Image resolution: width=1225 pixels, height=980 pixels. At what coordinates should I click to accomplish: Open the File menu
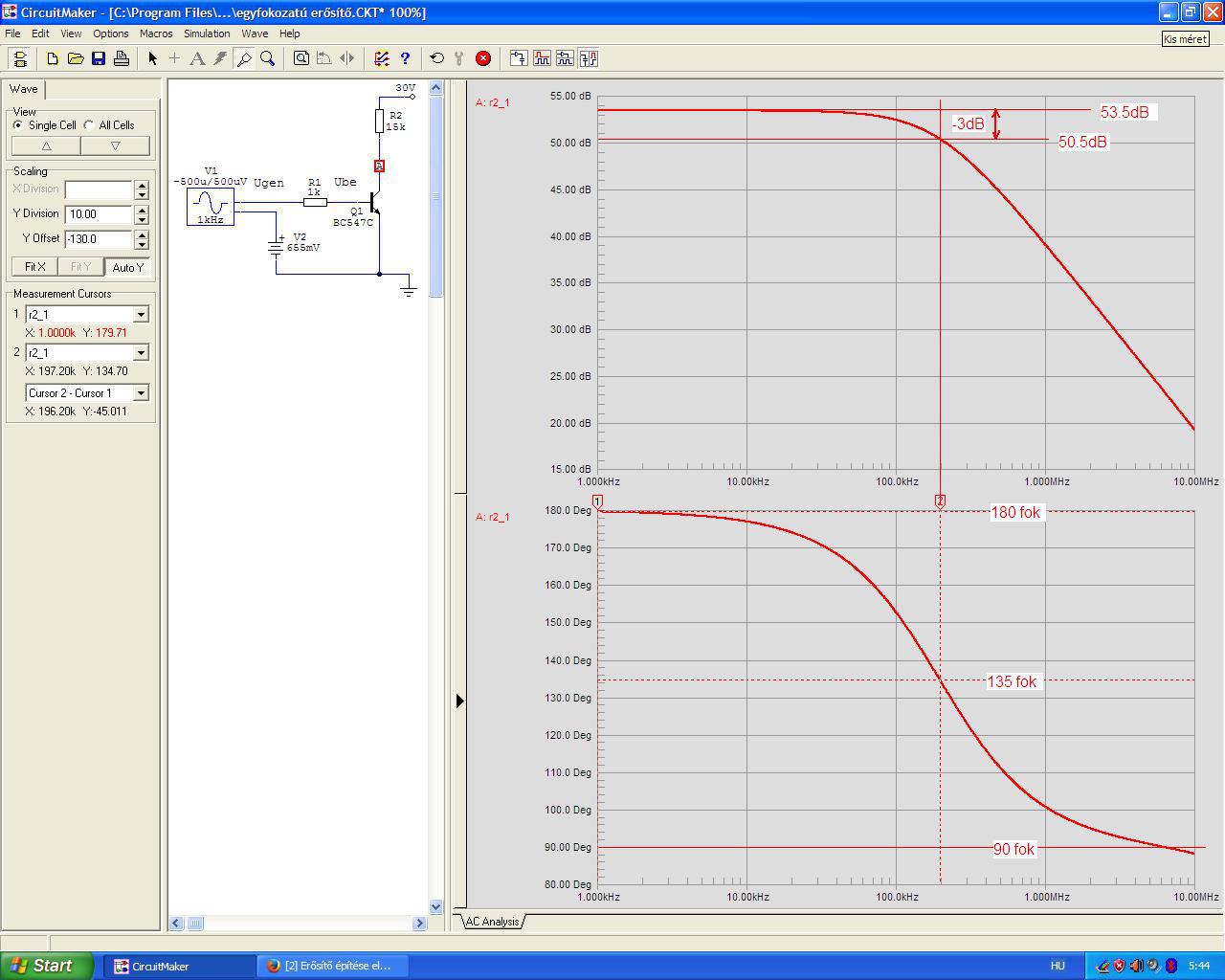tap(12, 33)
